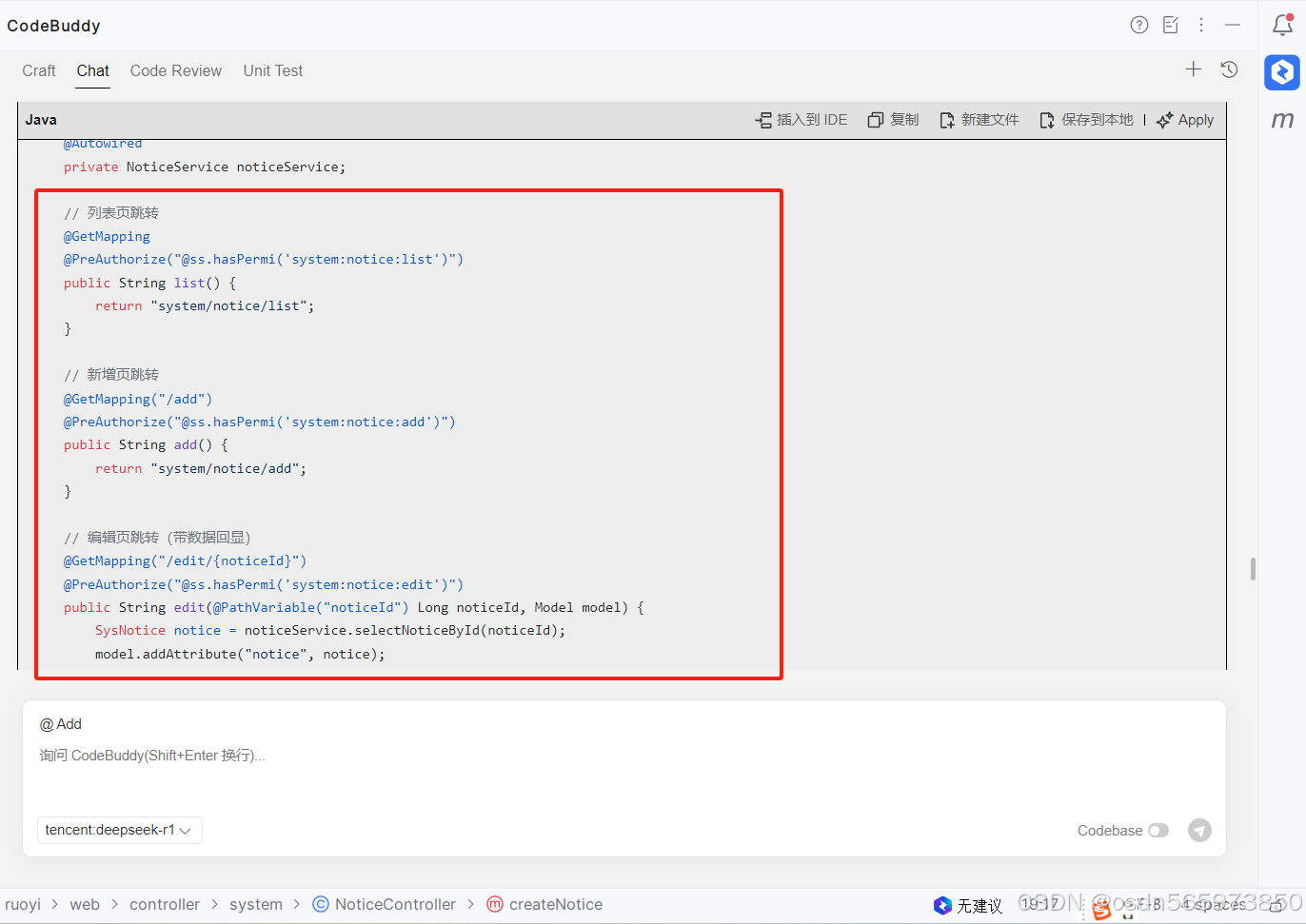Click the CodeBuddy panel title
Viewport: 1306px width, 924px height.
click(x=53, y=26)
